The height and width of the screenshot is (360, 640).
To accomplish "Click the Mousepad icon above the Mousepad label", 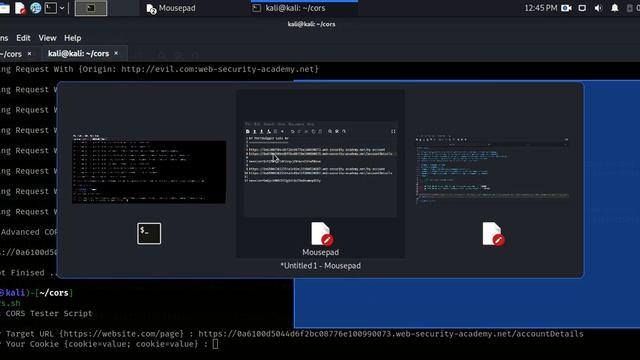I will (321, 234).
